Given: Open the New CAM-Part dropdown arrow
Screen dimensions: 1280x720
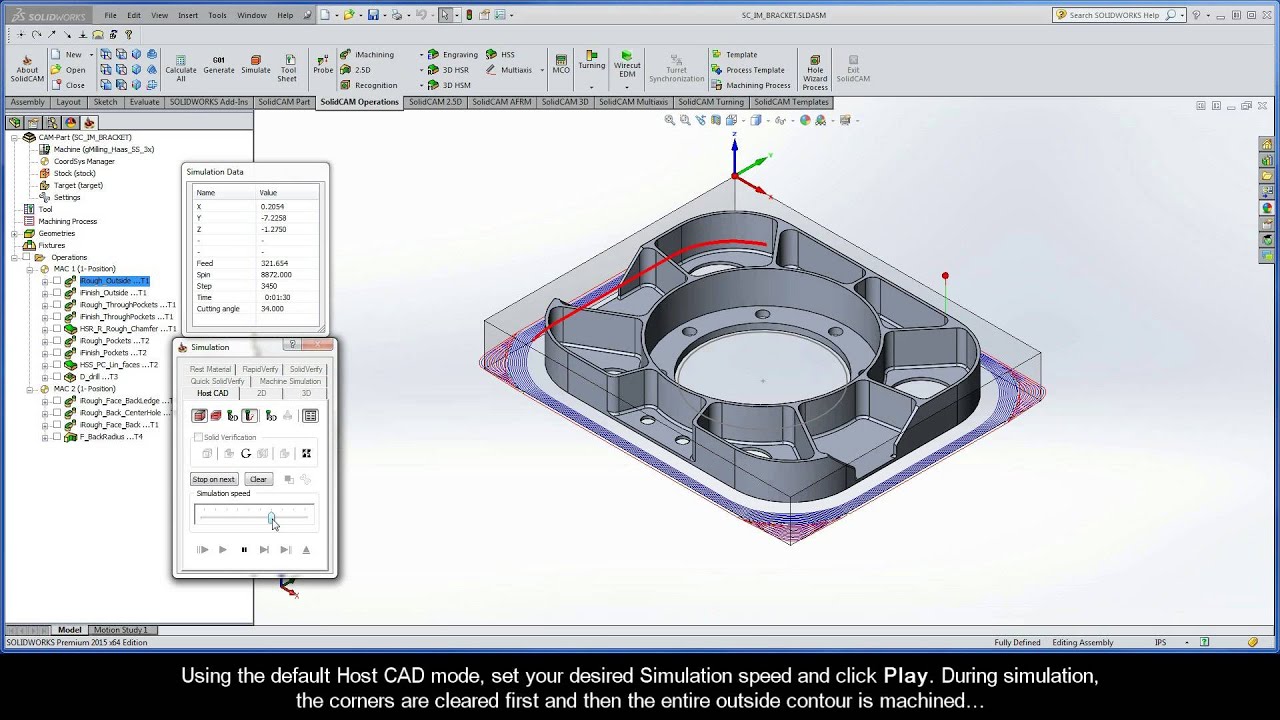Looking at the screenshot, I should (x=91, y=55).
